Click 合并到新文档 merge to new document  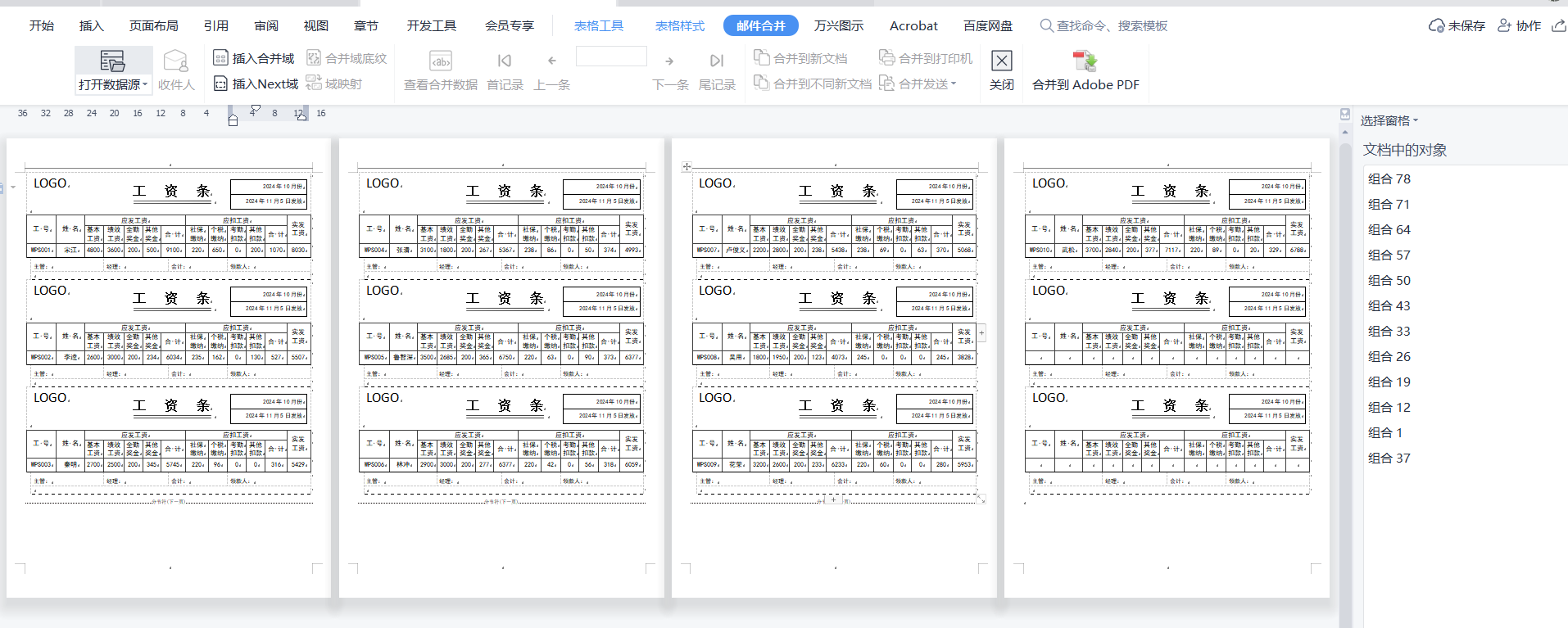800,58
